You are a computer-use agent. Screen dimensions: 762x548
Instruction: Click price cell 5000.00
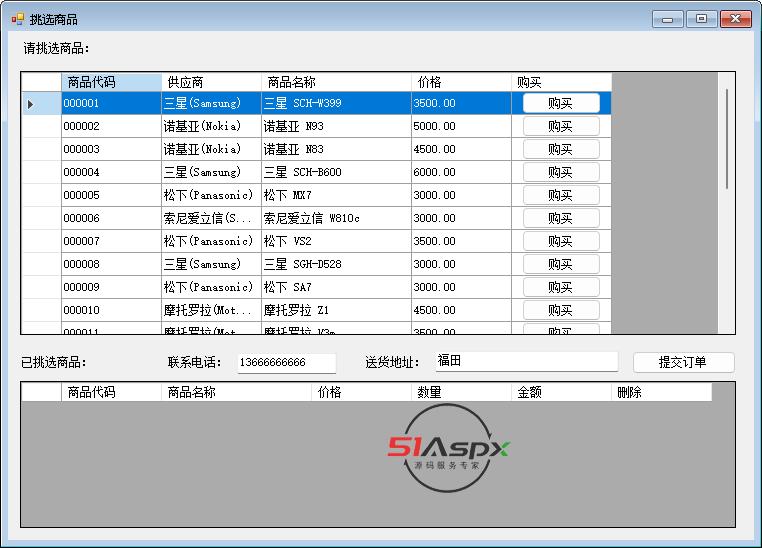(x=461, y=126)
